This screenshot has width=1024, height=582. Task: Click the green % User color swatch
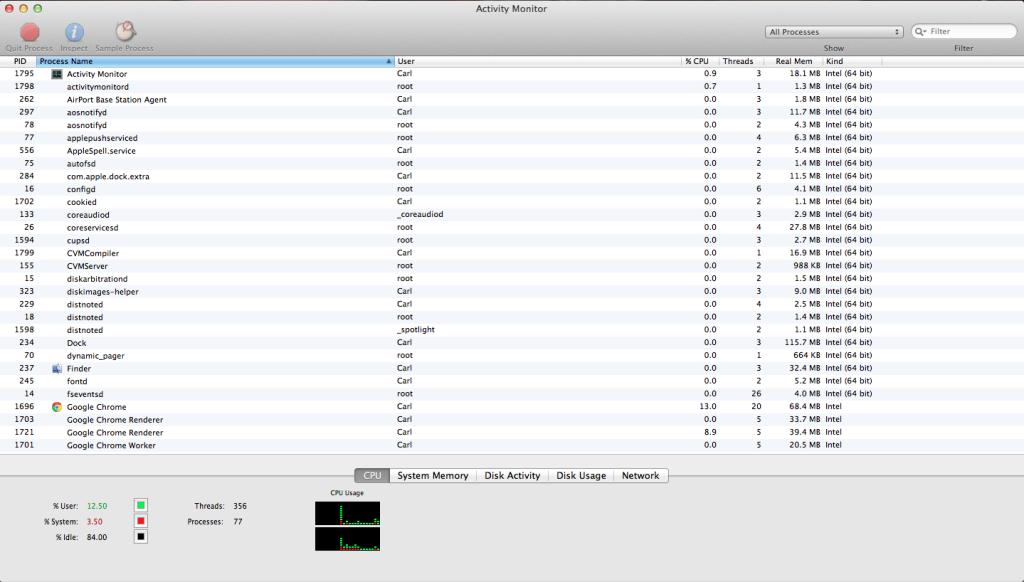point(140,506)
